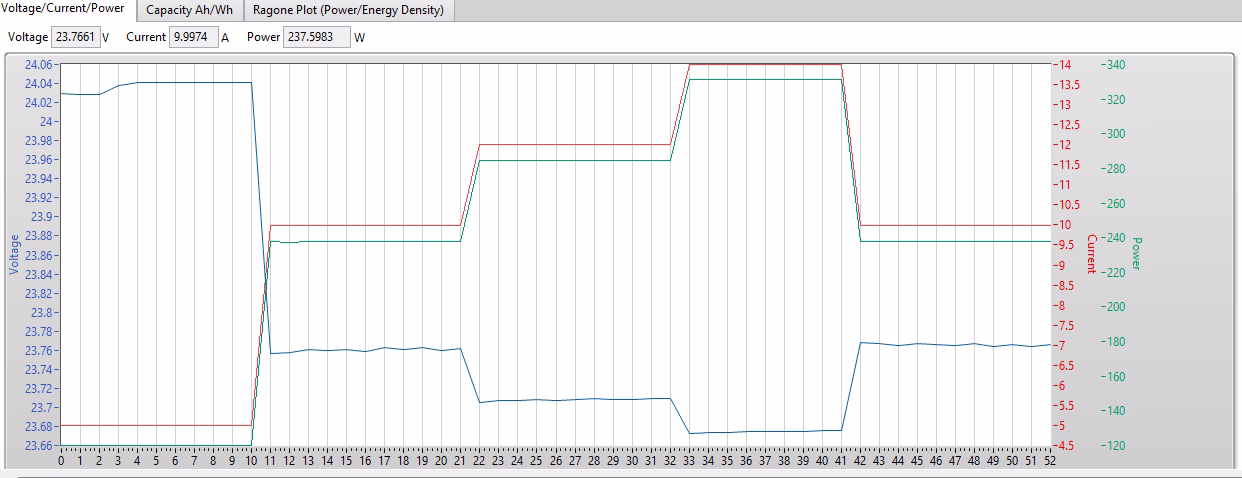Select the Current readout field 9.9974
The width and height of the screenshot is (1242, 478).
pos(194,37)
